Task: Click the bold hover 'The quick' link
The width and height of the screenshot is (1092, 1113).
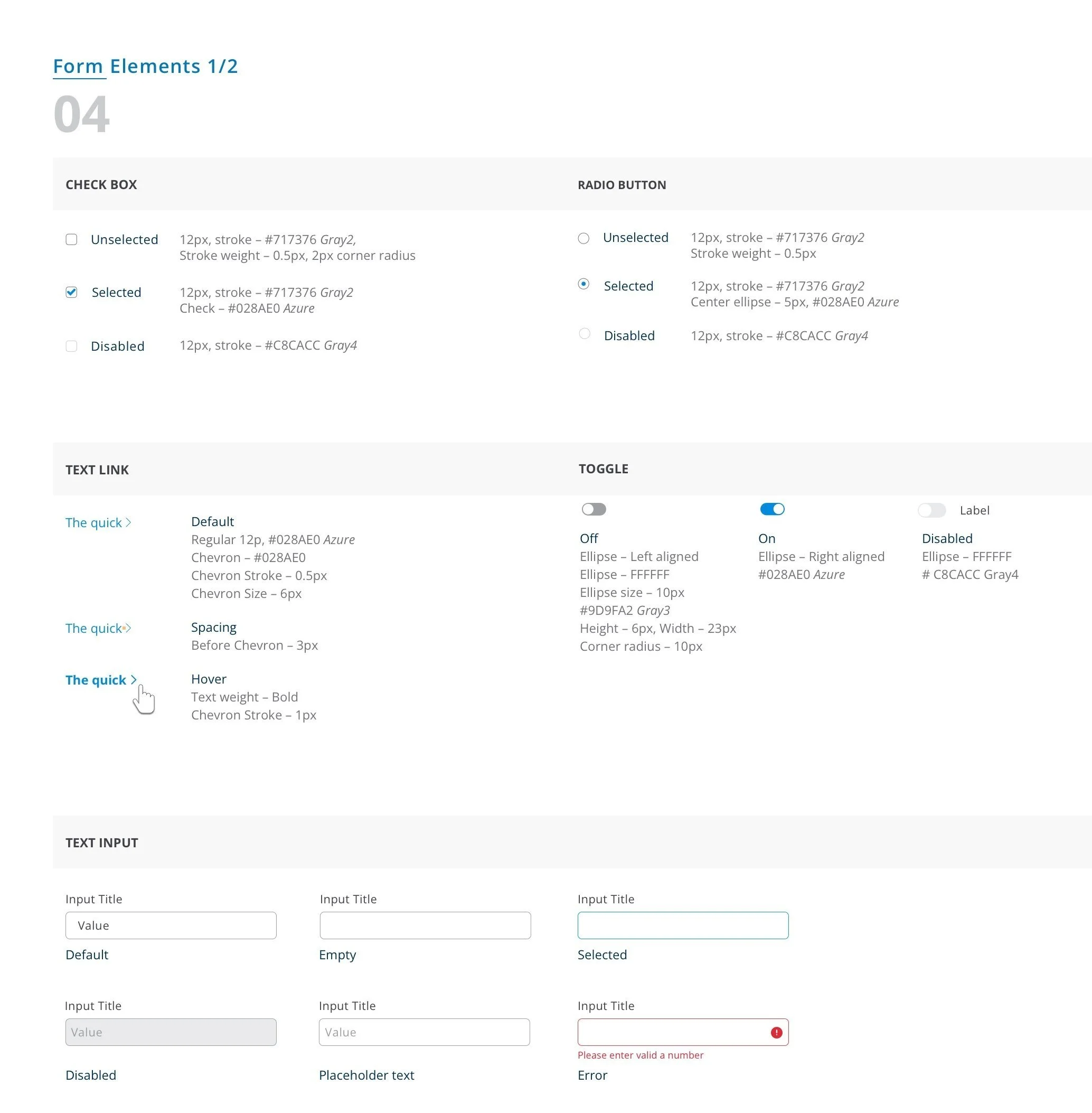Action: [96, 680]
